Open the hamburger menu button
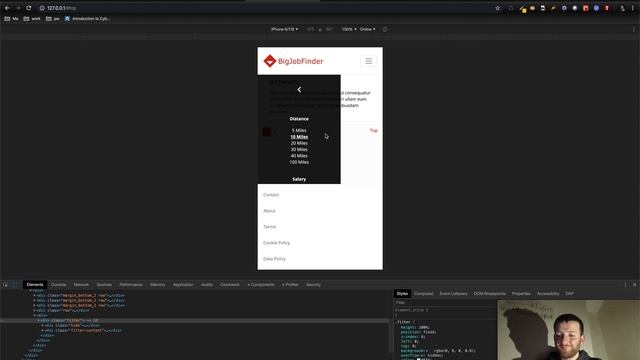This screenshot has height=360, width=640. (369, 61)
